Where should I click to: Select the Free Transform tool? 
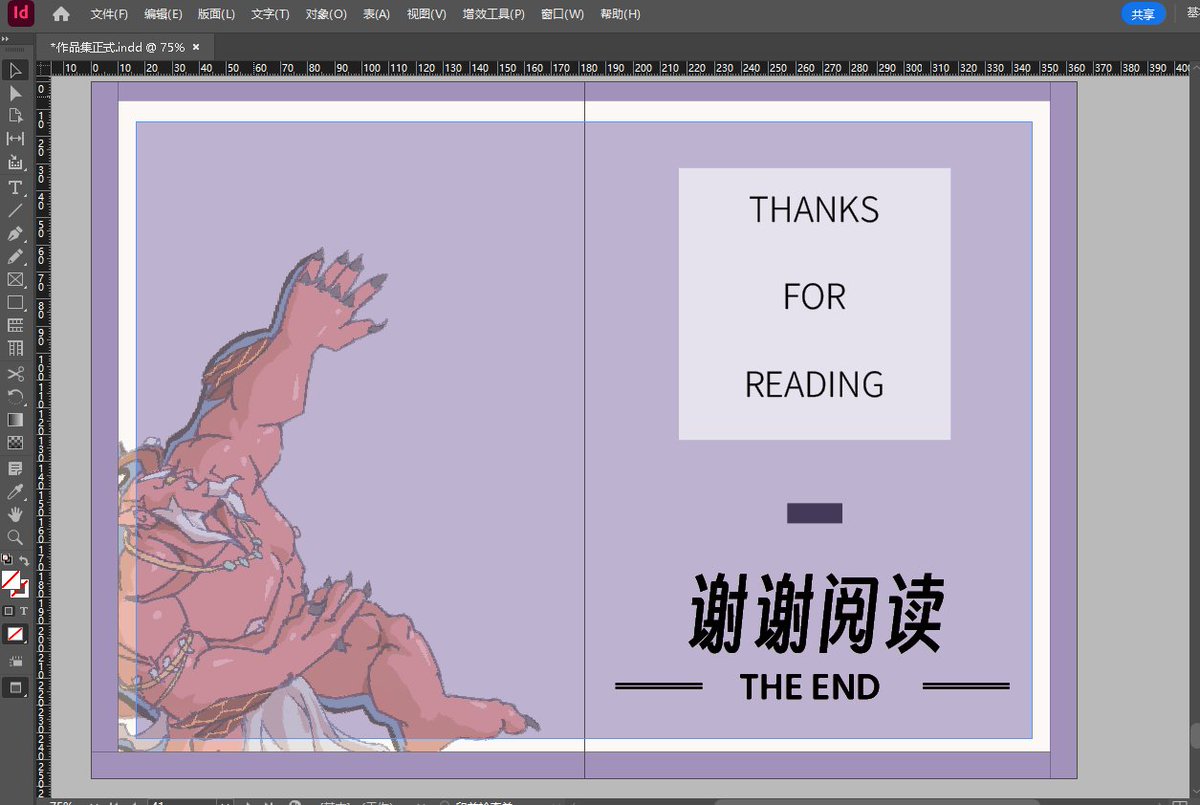coord(15,396)
